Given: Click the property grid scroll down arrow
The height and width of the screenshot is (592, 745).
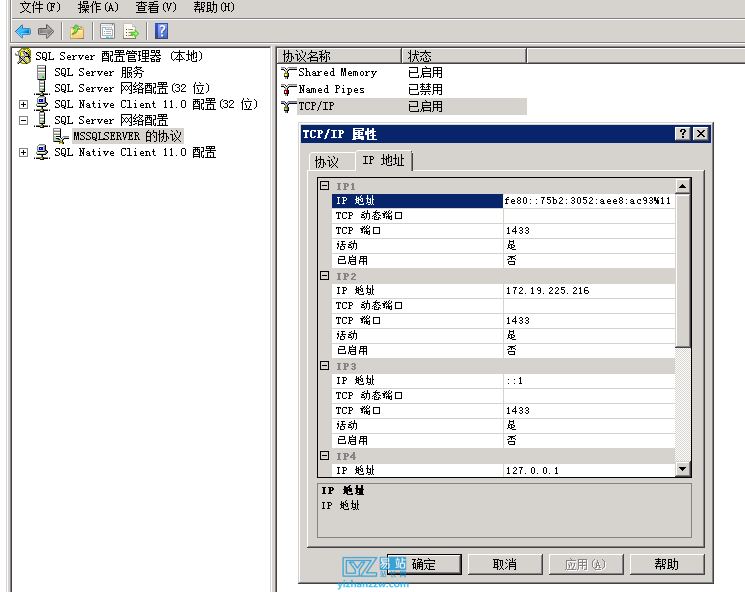Looking at the screenshot, I should click(x=683, y=469).
